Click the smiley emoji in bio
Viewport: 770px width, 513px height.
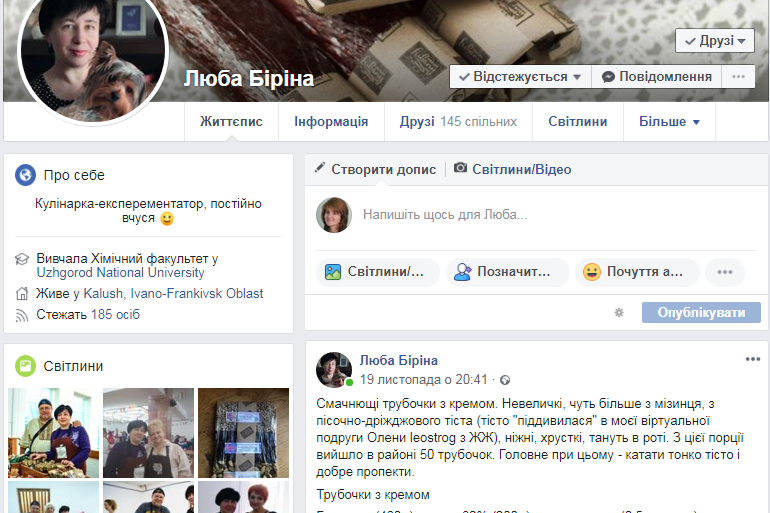click(167, 218)
